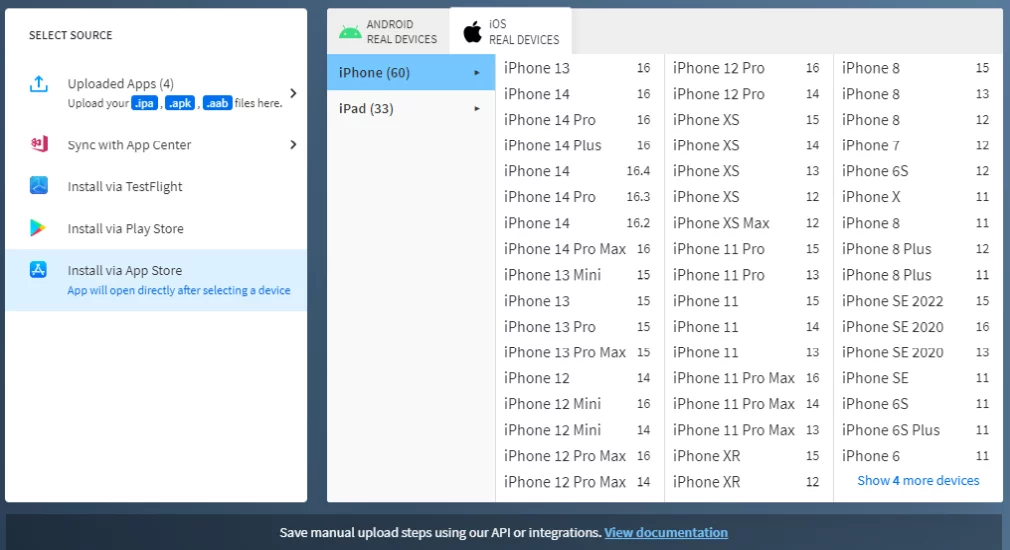Select iPhone 12 Pro with iOS 16
This screenshot has height=550, width=1010.
(x=746, y=68)
